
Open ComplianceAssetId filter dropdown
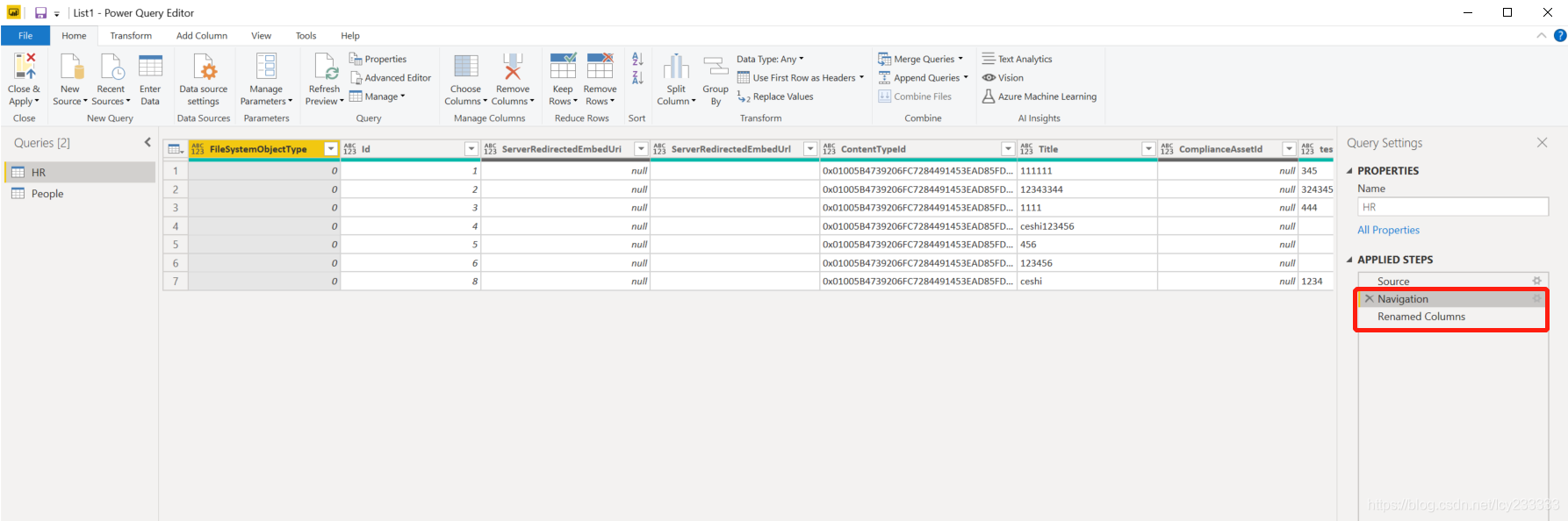(1289, 149)
